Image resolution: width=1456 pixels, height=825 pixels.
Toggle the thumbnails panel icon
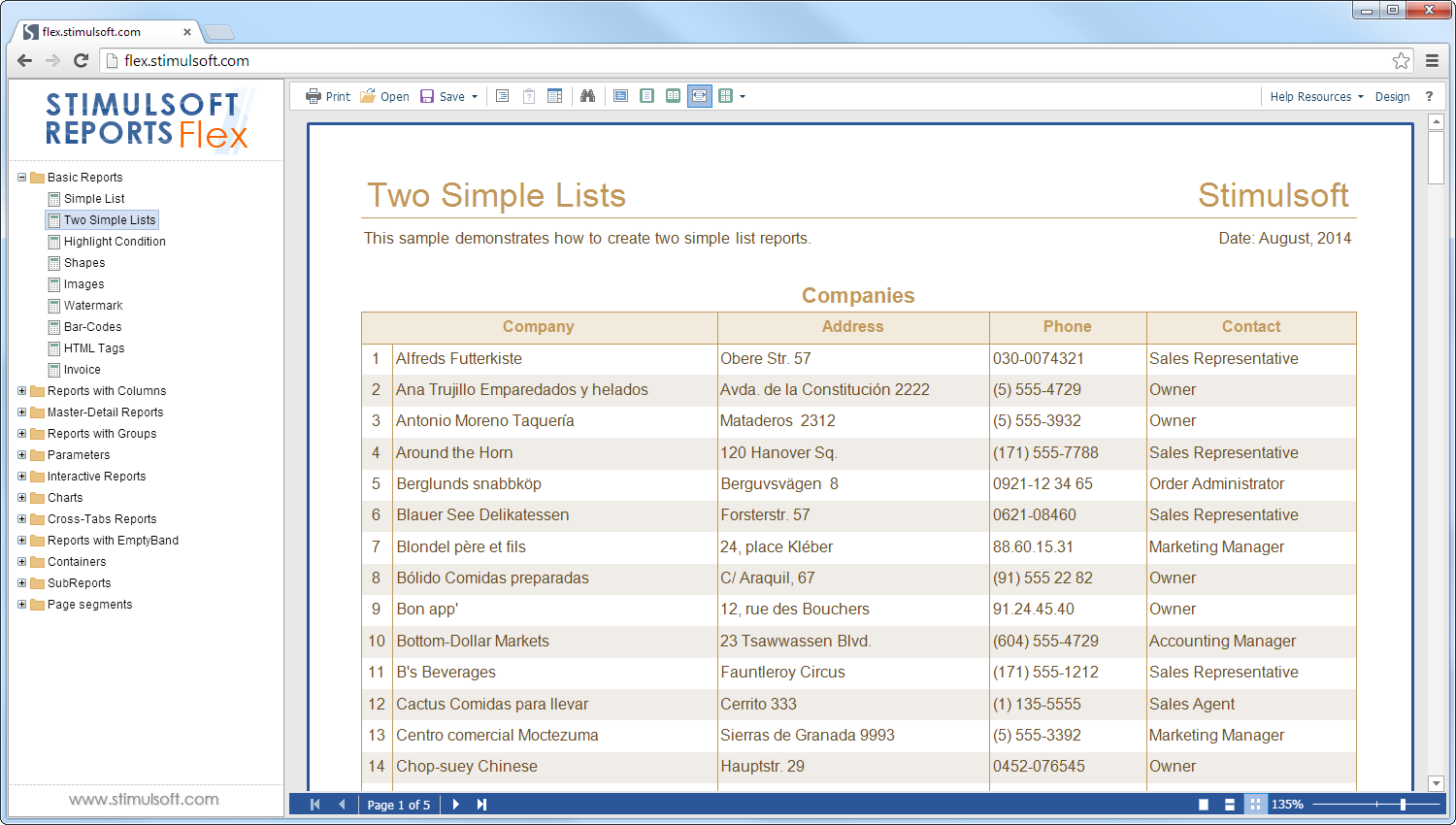(555, 96)
